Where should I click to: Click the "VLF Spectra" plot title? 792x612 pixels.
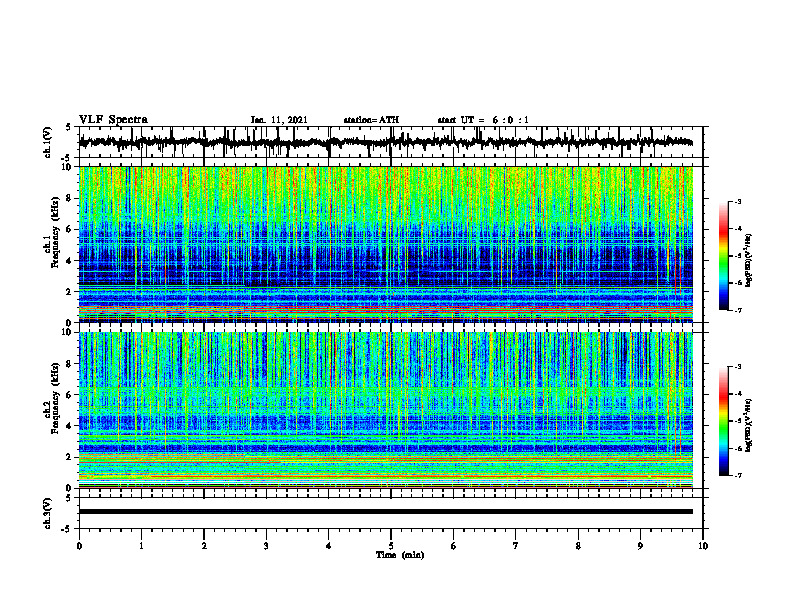click(113, 120)
